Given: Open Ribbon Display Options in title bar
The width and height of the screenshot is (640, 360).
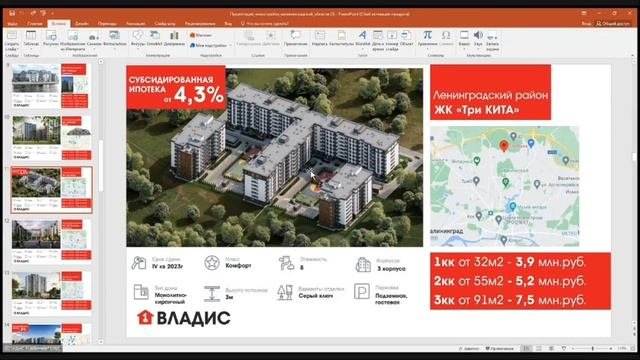Looking at the screenshot, I should coord(584,13).
